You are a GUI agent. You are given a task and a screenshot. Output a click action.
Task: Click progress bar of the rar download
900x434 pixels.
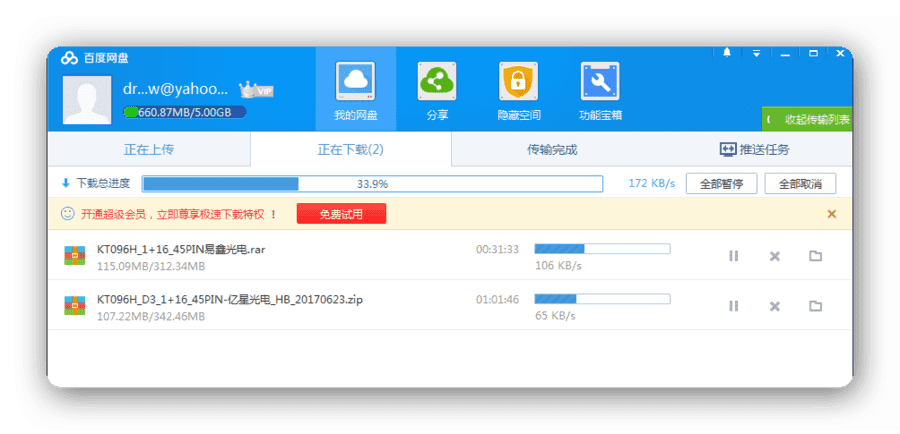click(x=602, y=249)
